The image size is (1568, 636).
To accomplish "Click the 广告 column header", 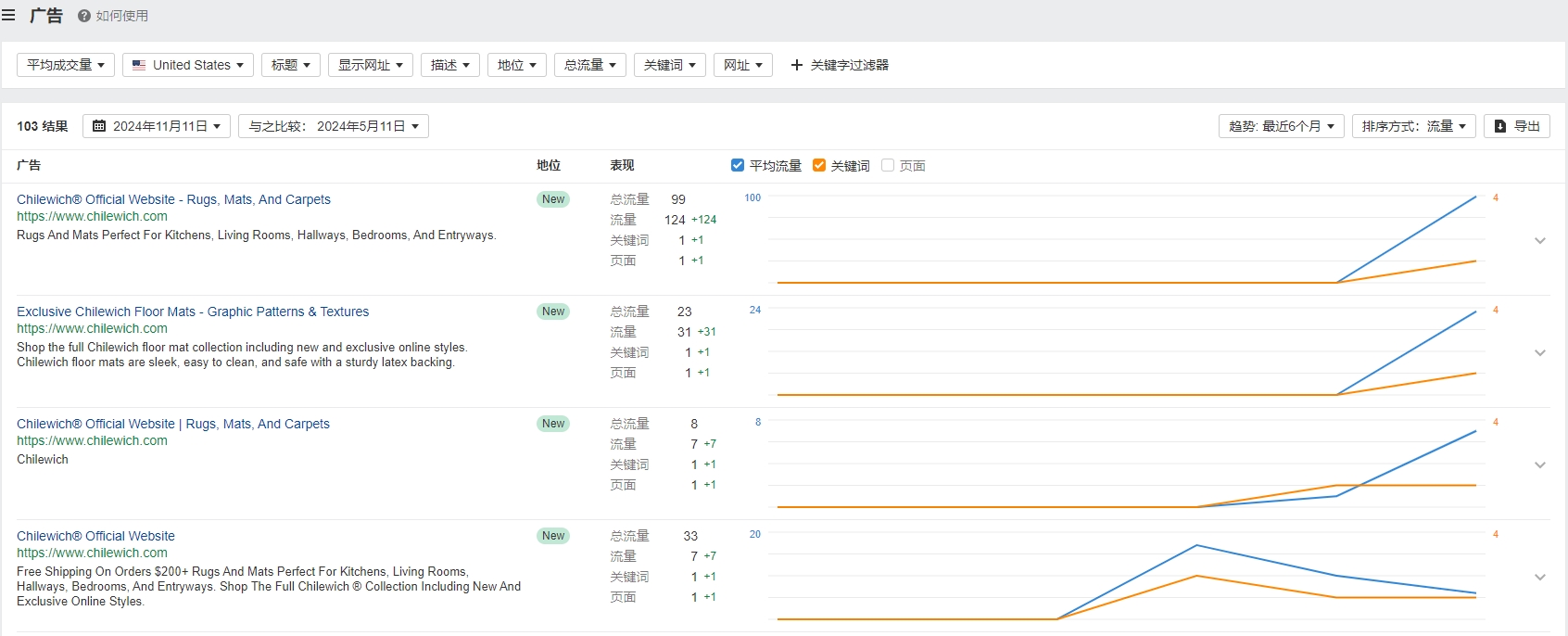I will 29,165.
